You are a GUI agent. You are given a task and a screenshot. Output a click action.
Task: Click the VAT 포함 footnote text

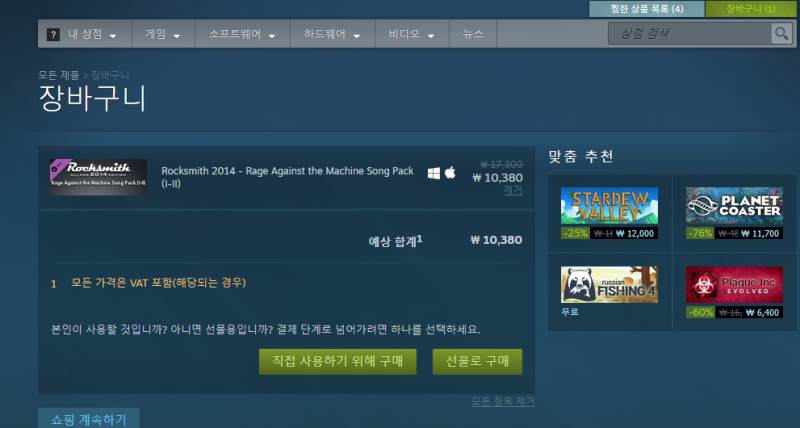pyautogui.click(x=158, y=283)
